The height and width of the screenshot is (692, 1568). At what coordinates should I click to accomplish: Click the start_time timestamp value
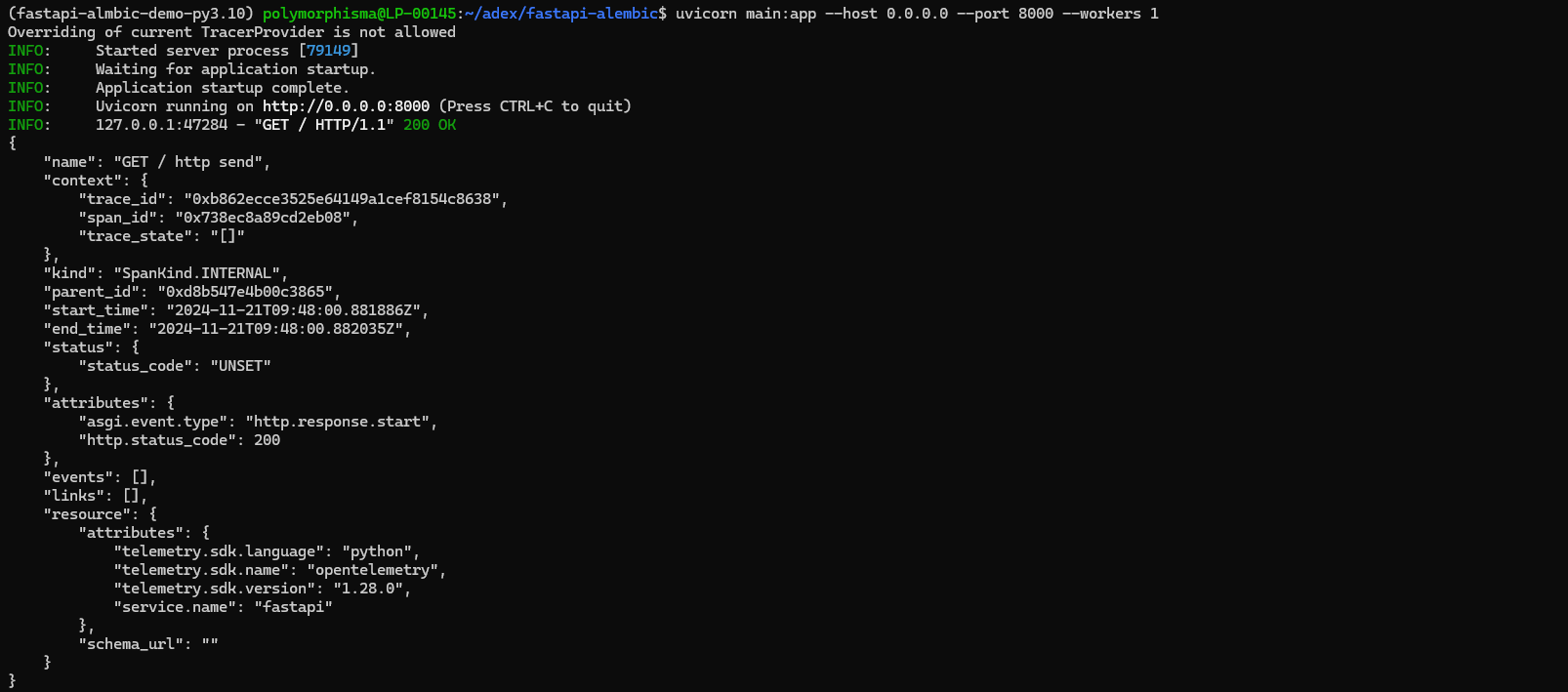click(293, 310)
